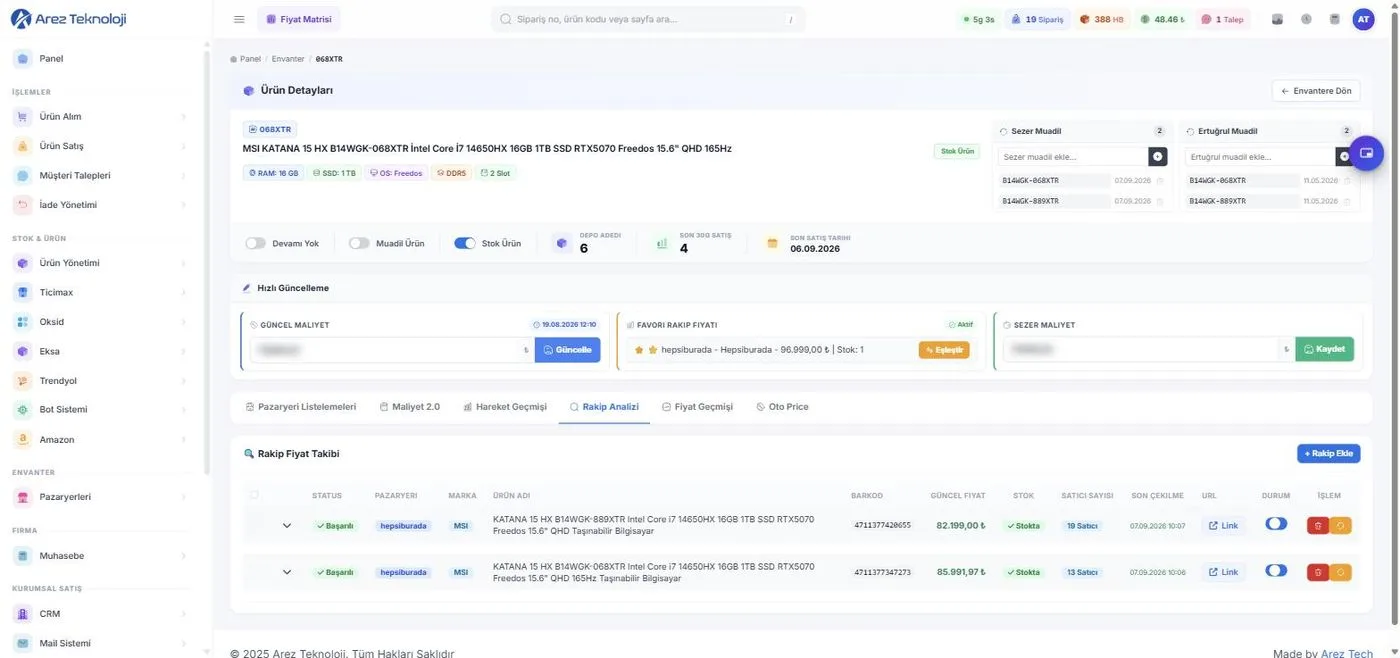1400x658 pixels.
Task: Open the Oto Price tab
Action: point(783,407)
